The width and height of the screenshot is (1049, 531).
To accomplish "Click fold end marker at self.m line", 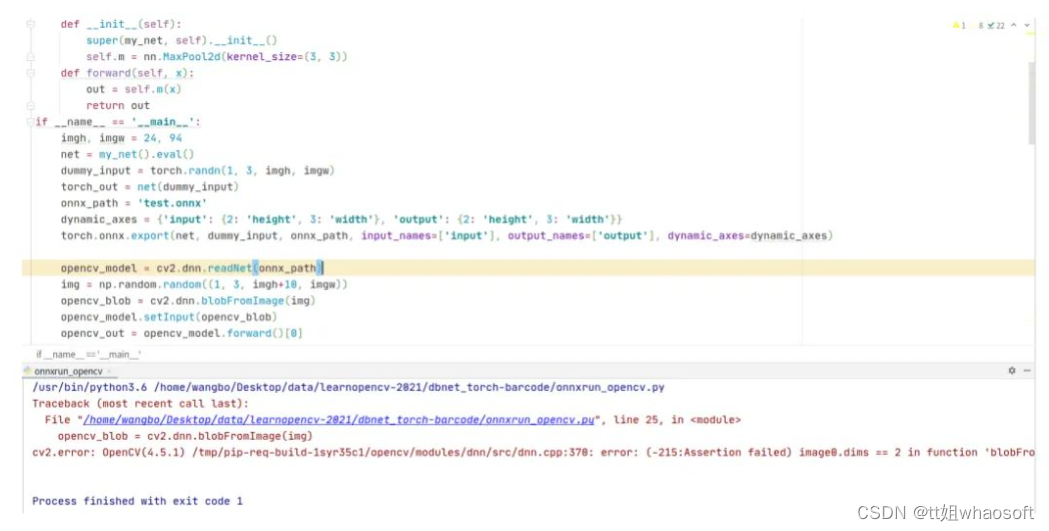I will tap(30, 57).
